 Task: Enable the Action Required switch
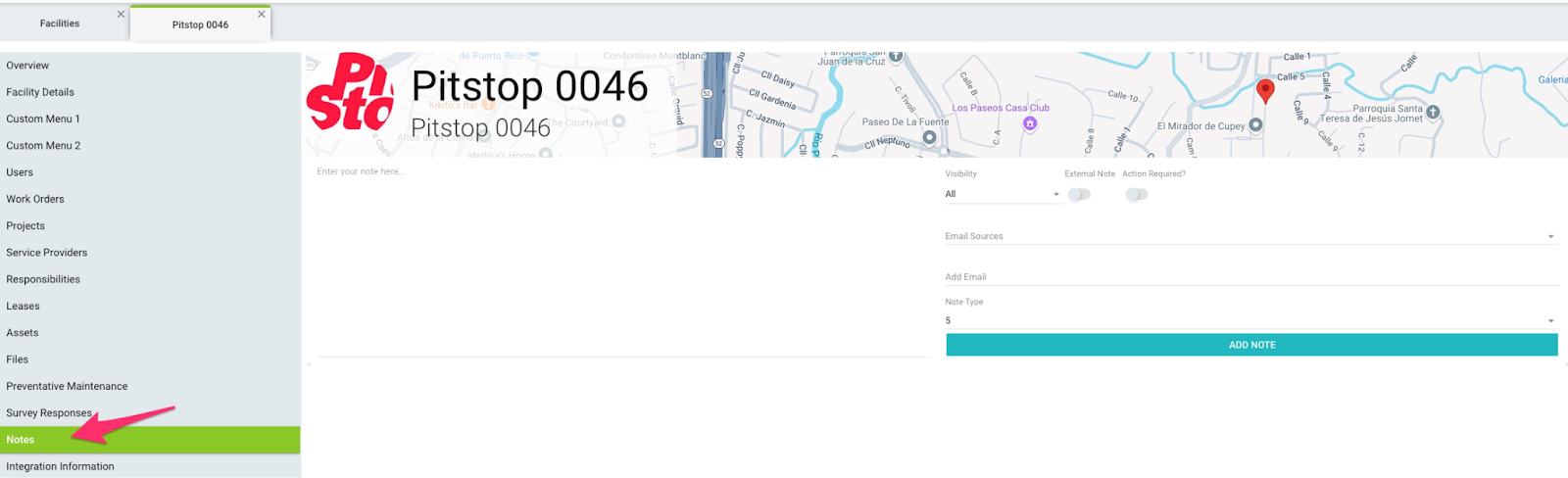tap(1136, 195)
